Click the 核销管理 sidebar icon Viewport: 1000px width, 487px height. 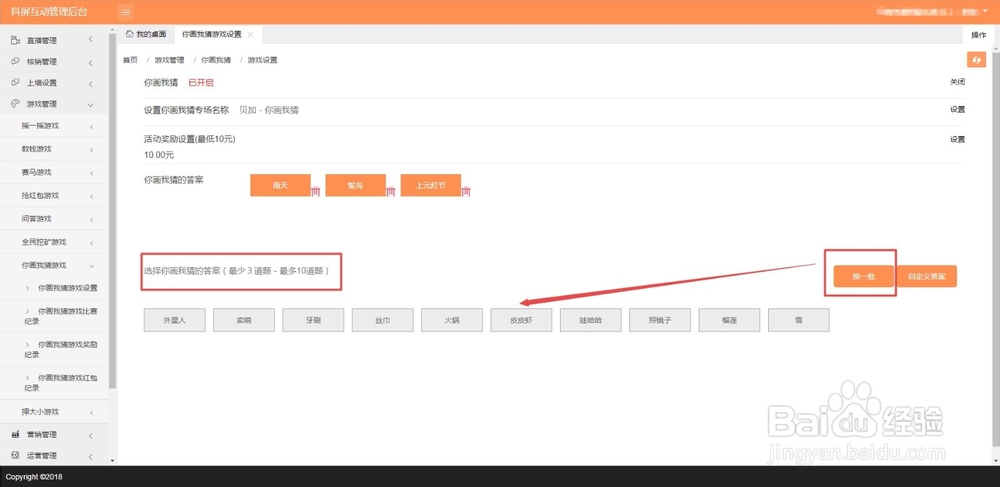(15, 62)
